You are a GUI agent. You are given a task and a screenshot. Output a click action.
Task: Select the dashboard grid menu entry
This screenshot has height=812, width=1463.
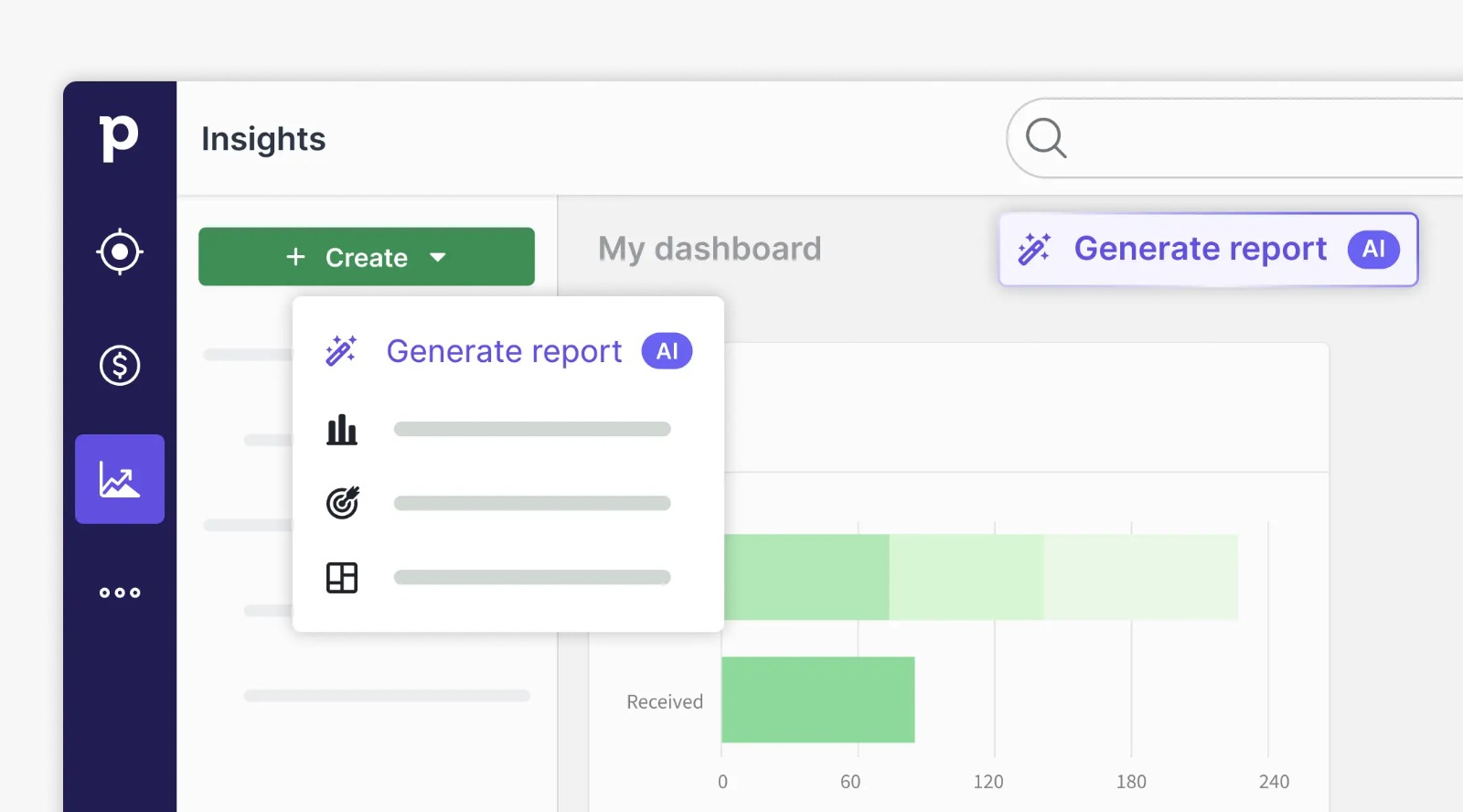(499, 578)
